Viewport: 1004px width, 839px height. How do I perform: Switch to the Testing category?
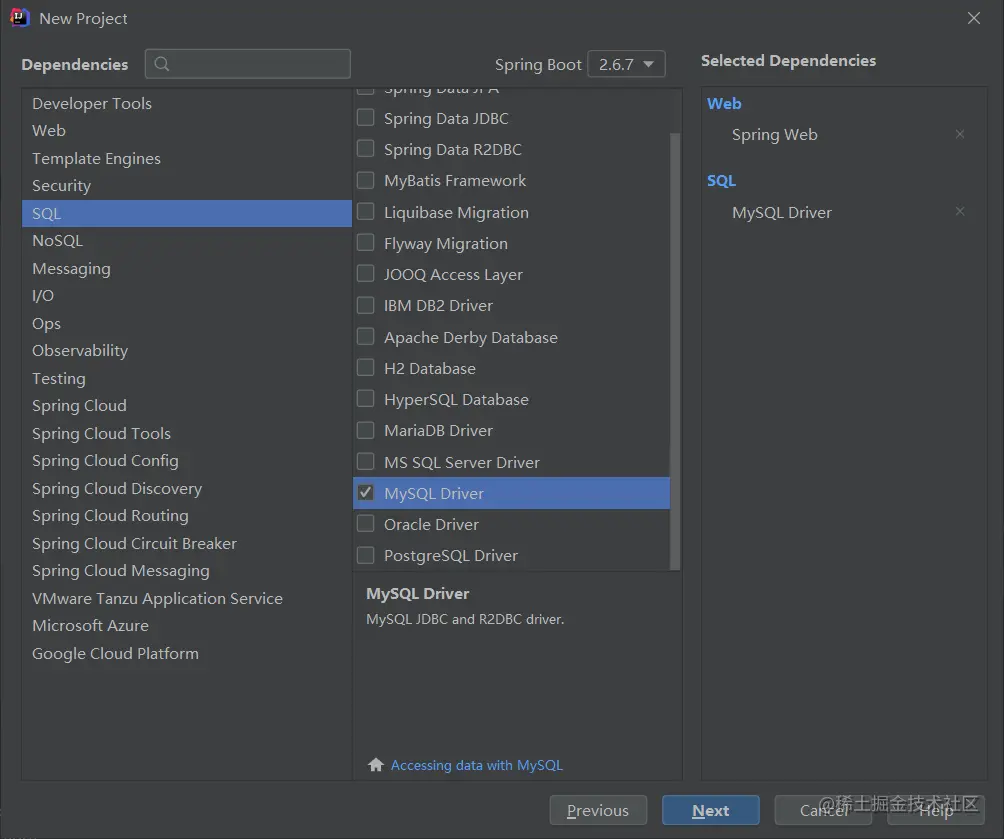point(58,378)
